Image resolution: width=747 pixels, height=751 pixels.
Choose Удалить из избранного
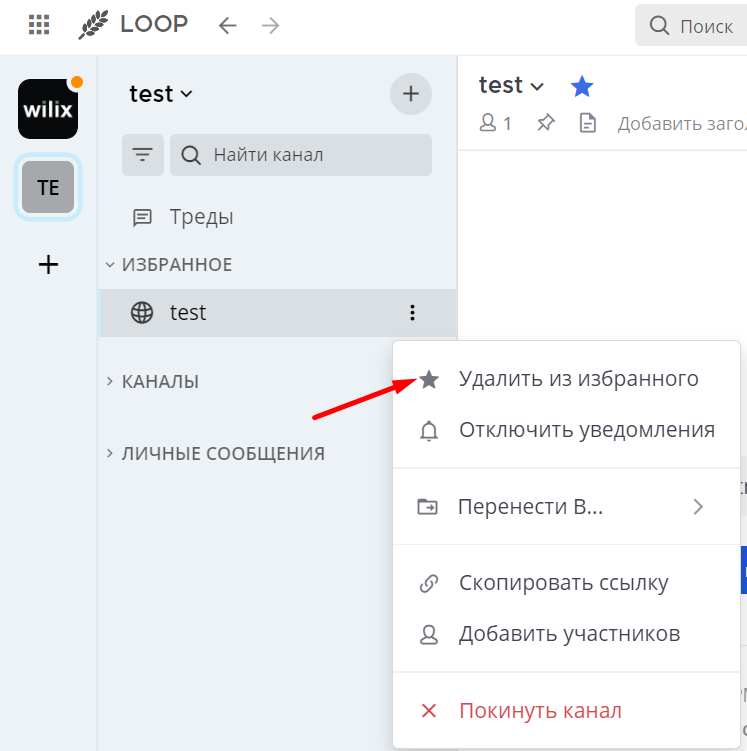(566, 379)
